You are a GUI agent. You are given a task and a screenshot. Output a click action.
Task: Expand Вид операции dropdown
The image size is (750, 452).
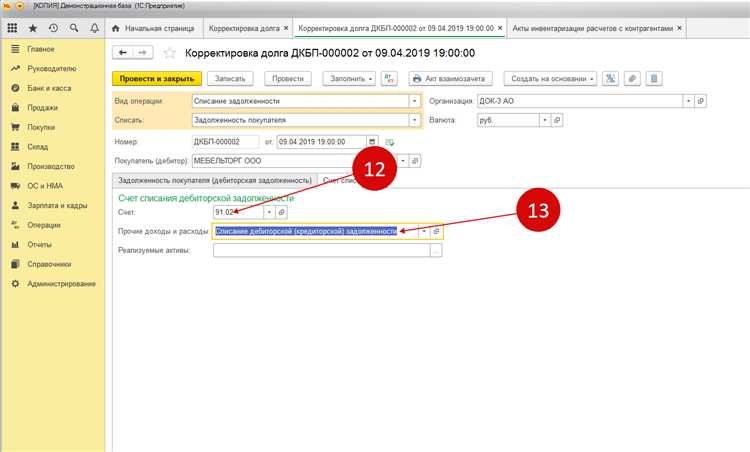click(415, 101)
